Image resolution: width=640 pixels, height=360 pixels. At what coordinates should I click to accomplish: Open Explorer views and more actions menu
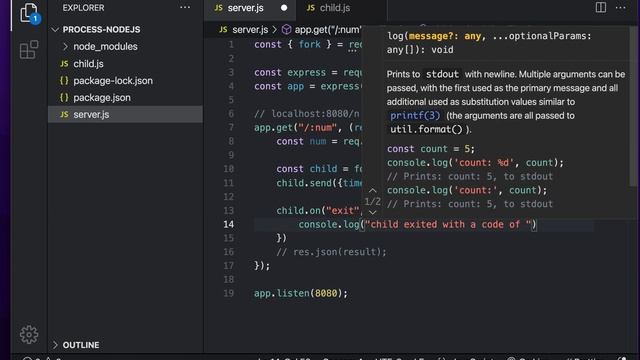click(185, 7)
